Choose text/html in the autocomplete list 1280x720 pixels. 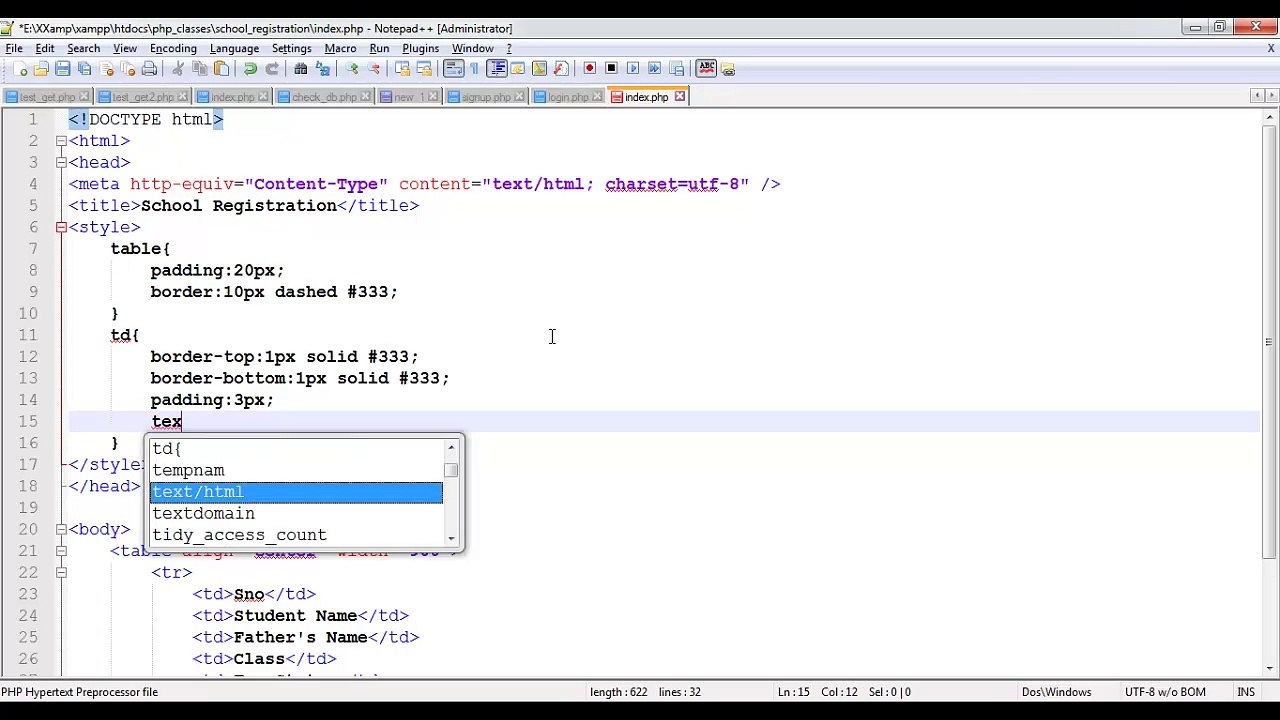[x=296, y=492]
